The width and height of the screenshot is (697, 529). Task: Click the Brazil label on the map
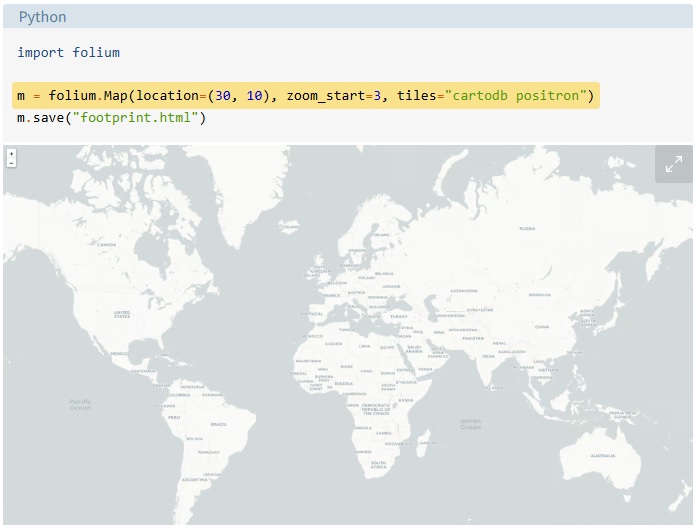click(x=218, y=424)
